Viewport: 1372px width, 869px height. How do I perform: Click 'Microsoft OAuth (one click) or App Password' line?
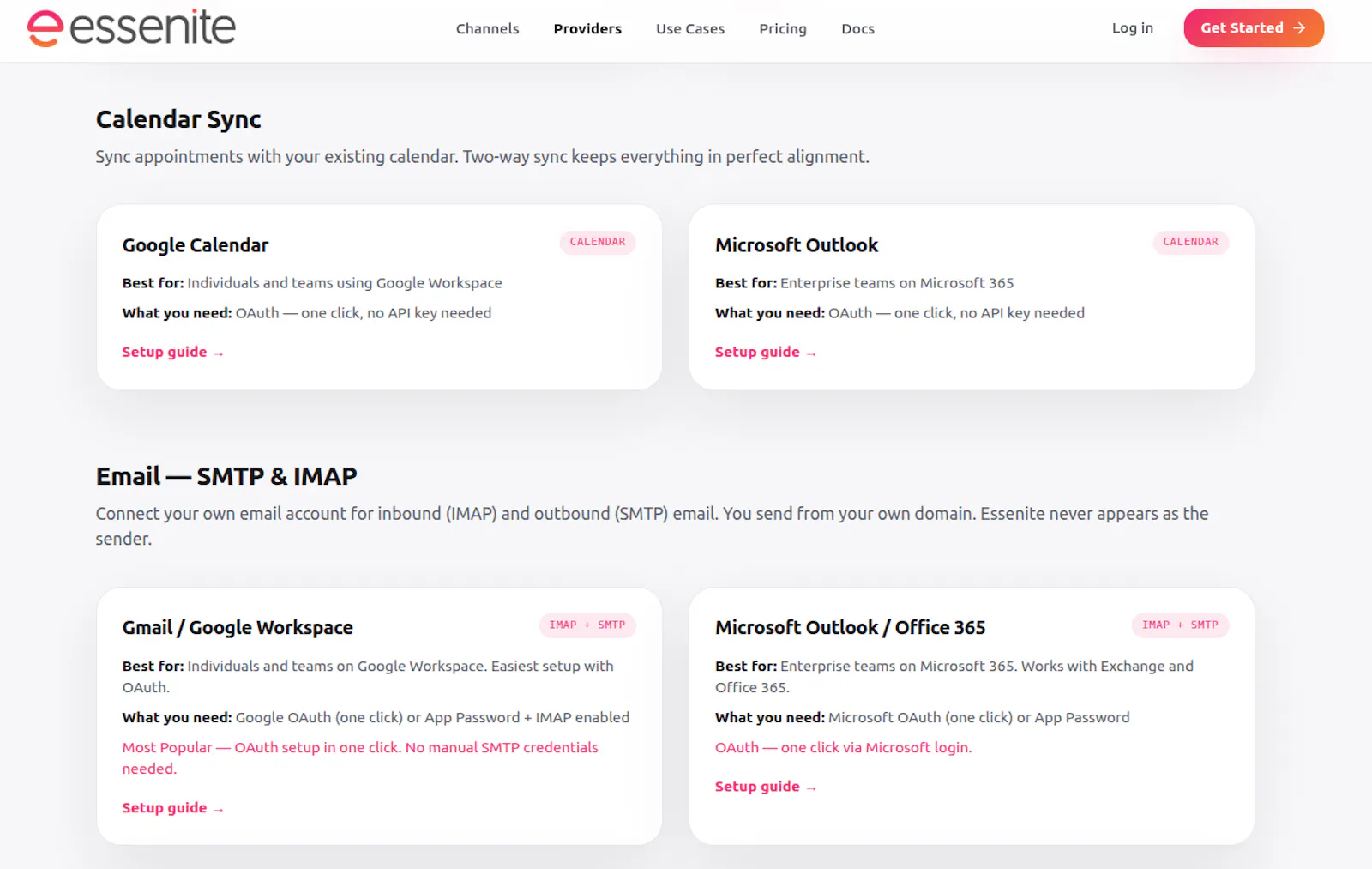coord(923,718)
